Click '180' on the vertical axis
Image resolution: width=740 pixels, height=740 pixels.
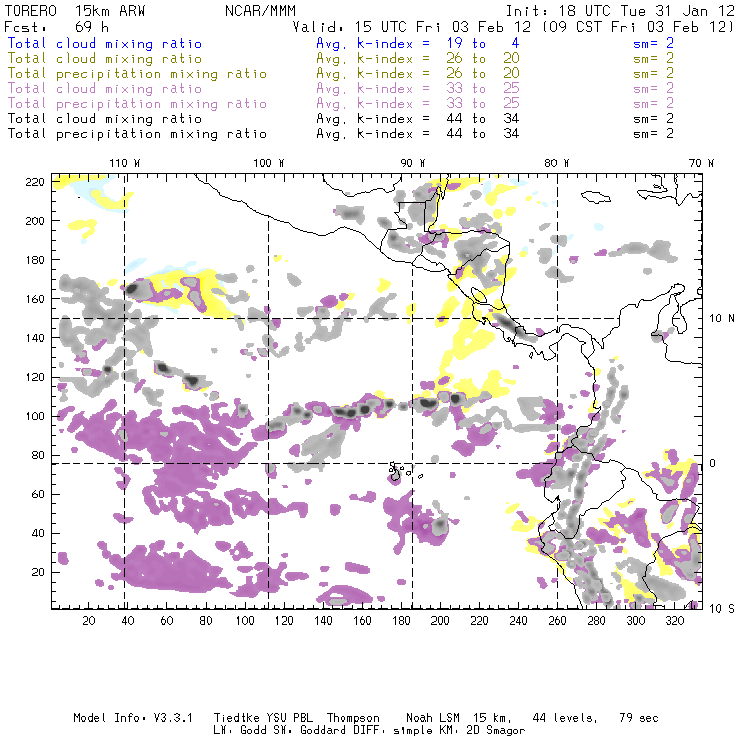35,260
